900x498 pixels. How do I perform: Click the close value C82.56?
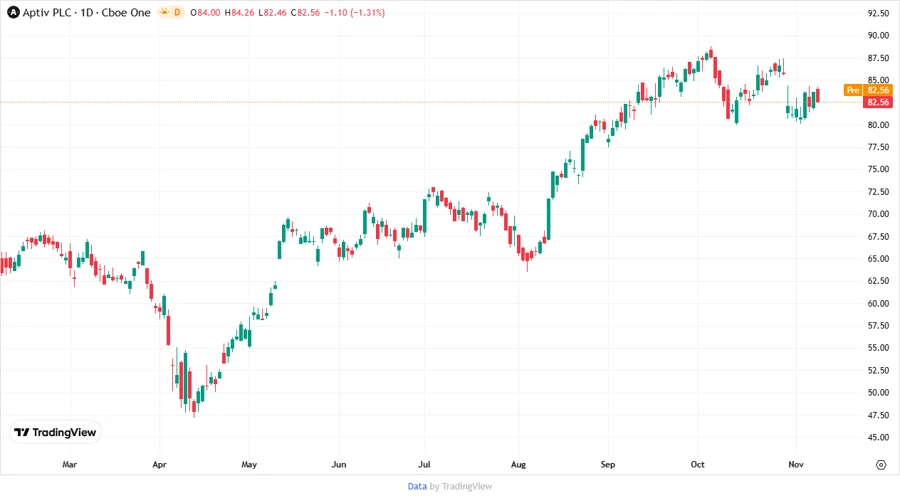tap(305, 12)
